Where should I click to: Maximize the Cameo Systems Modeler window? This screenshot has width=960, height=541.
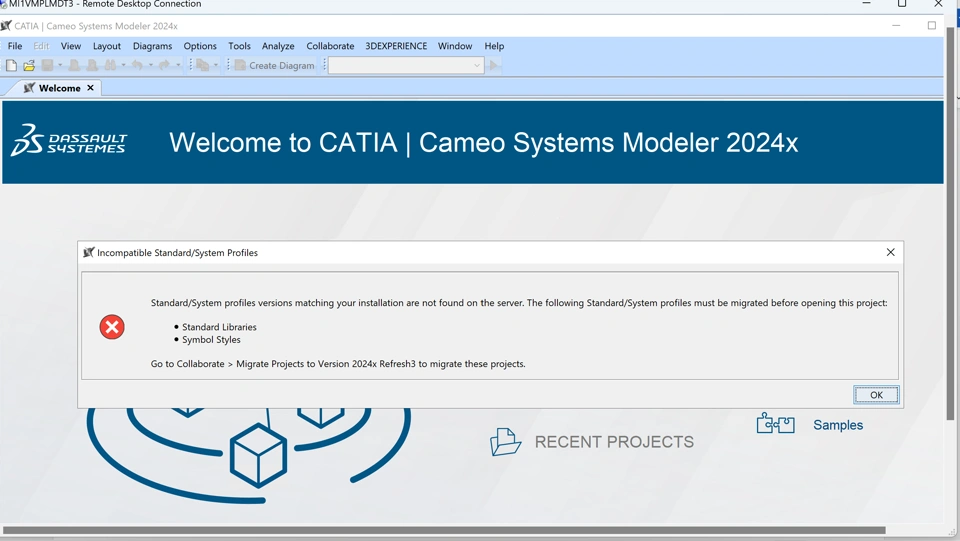point(932,26)
